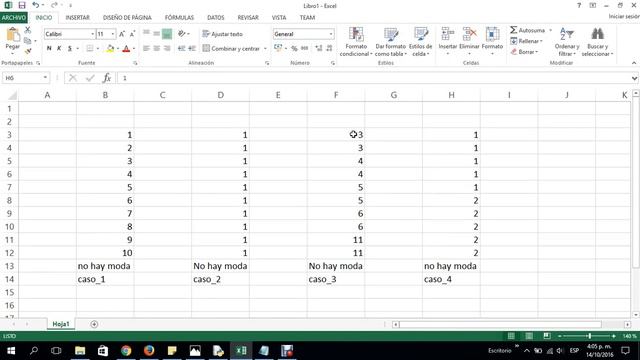This screenshot has height=360, width=640.
Task: Open the Calibri font name dropdown
Action: 93,34
